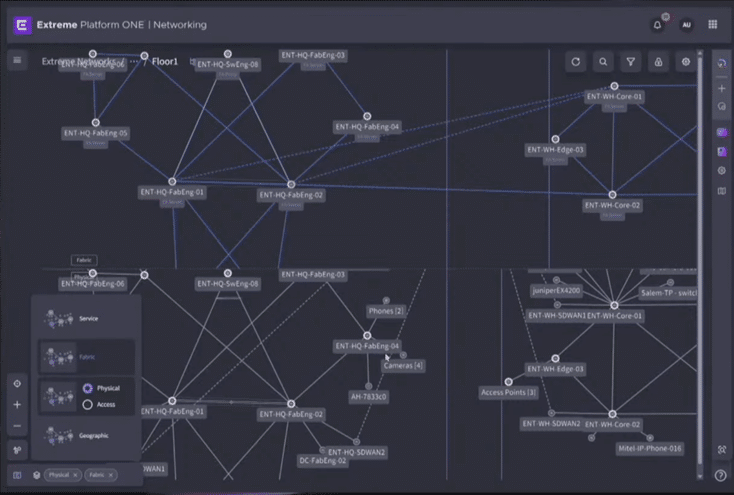
Task: Click the Cameras [4] group label
Action: click(403, 366)
